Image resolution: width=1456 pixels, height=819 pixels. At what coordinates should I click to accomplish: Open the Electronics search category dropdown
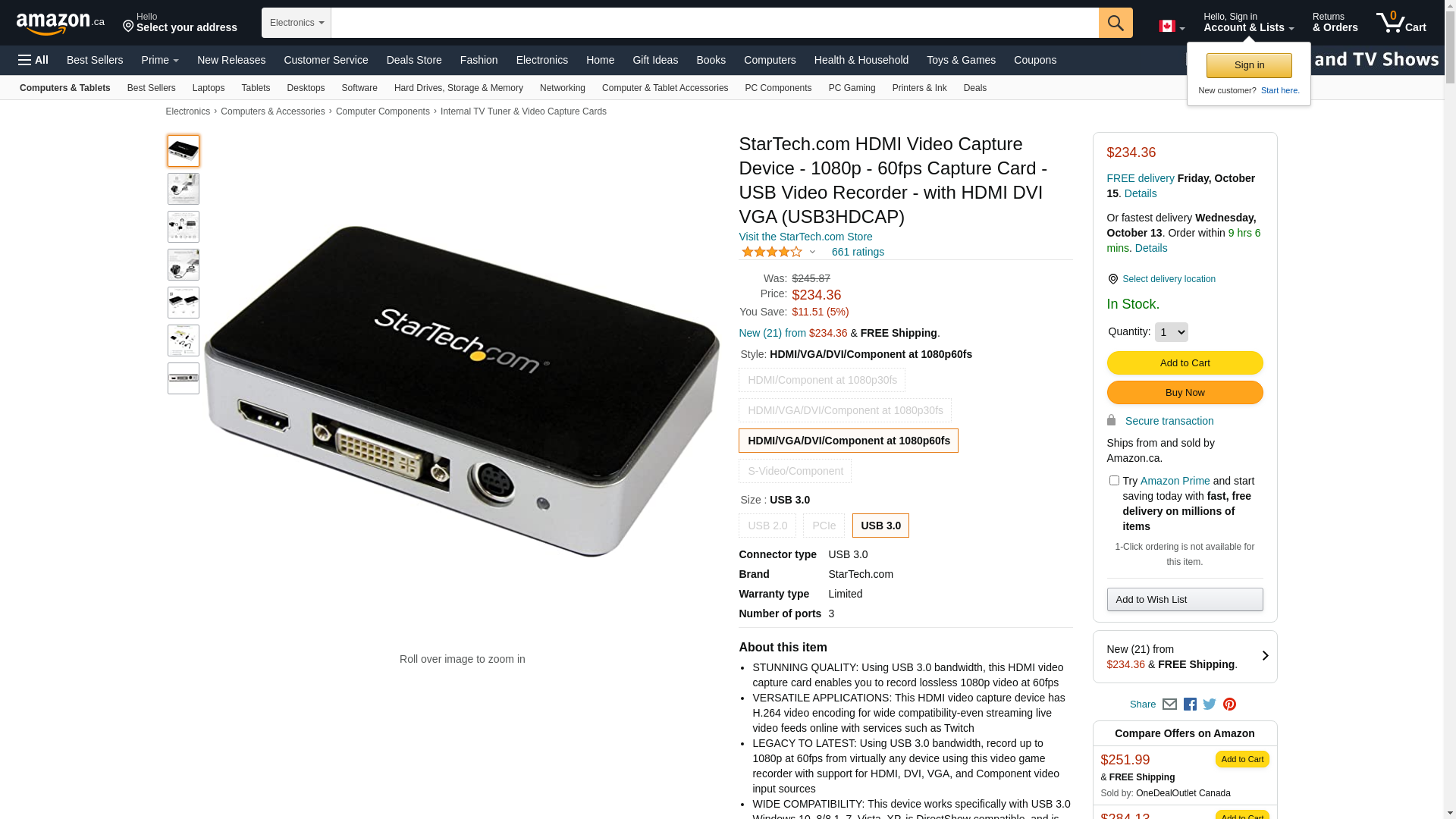[x=297, y=23]
